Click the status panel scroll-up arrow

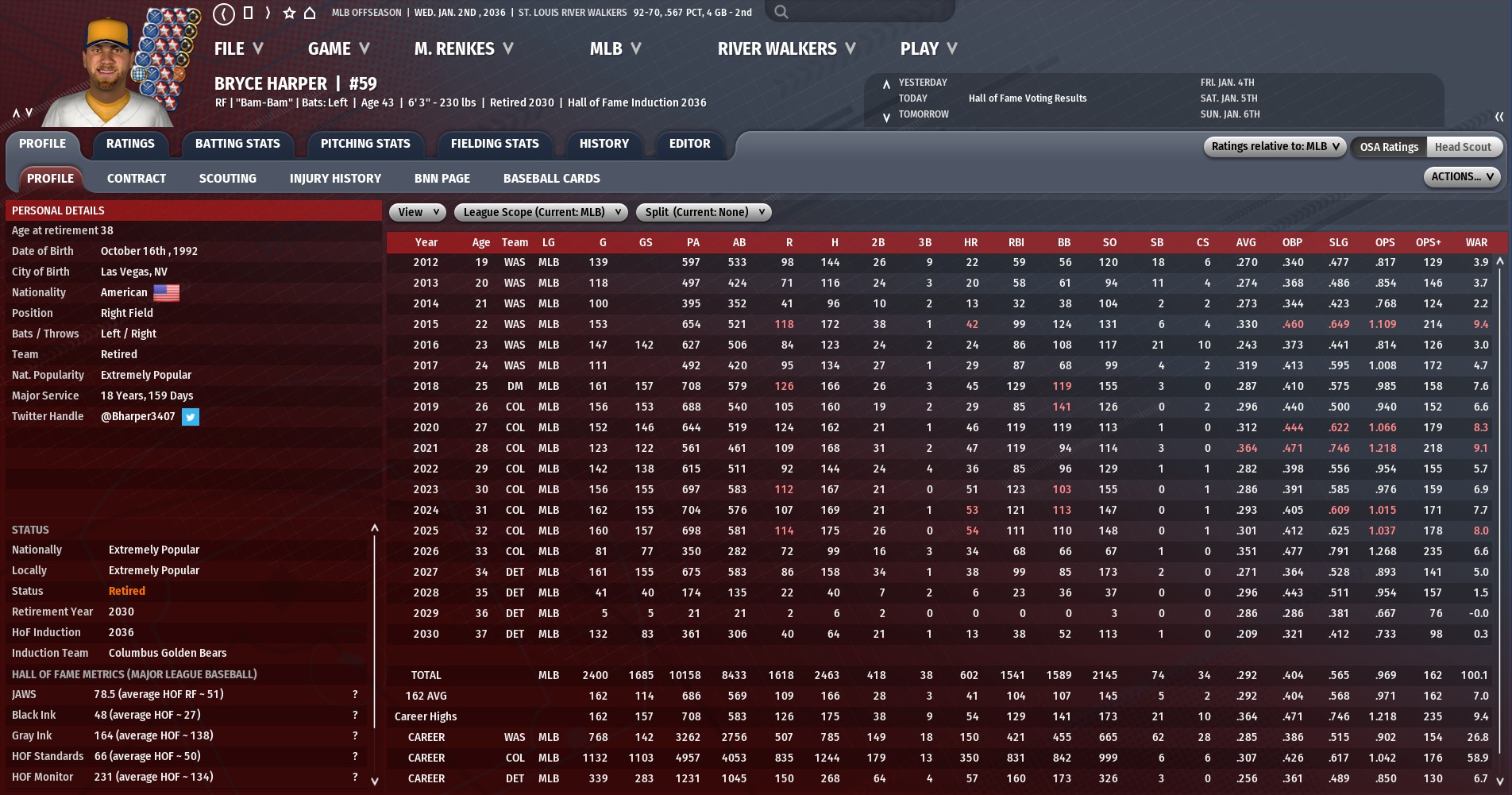coord(375,528)
